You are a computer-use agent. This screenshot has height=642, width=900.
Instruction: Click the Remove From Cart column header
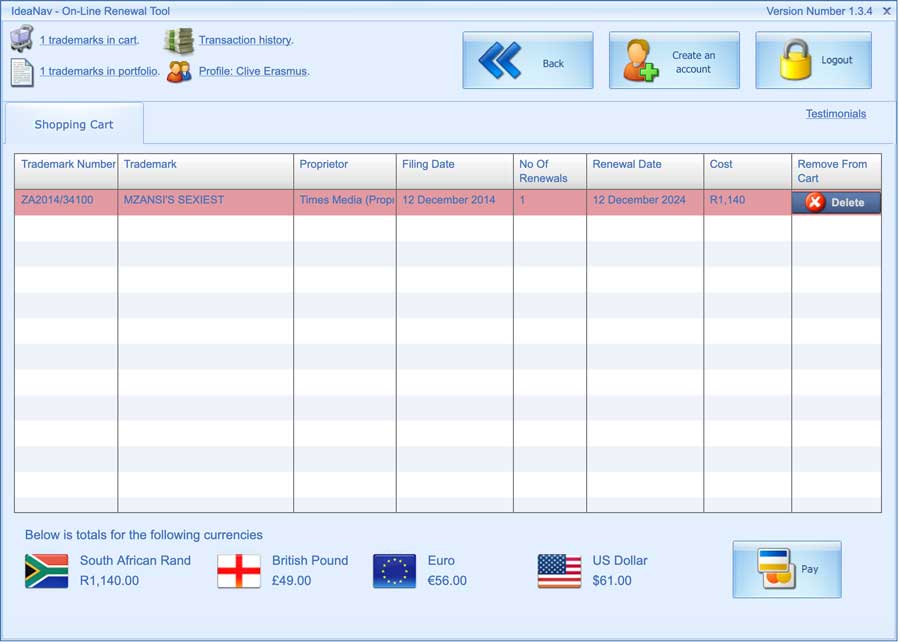pos(836,171)
